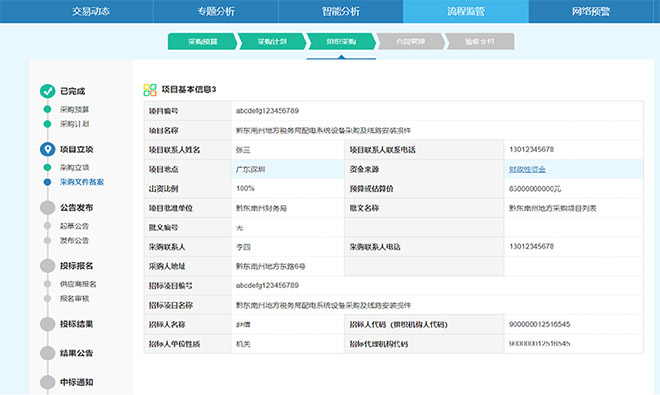Image resolution: width=660 pixels, height=395 pixels.
Task: Click the blue location pin icon beside 项目立项
Action: coord(48,149)
